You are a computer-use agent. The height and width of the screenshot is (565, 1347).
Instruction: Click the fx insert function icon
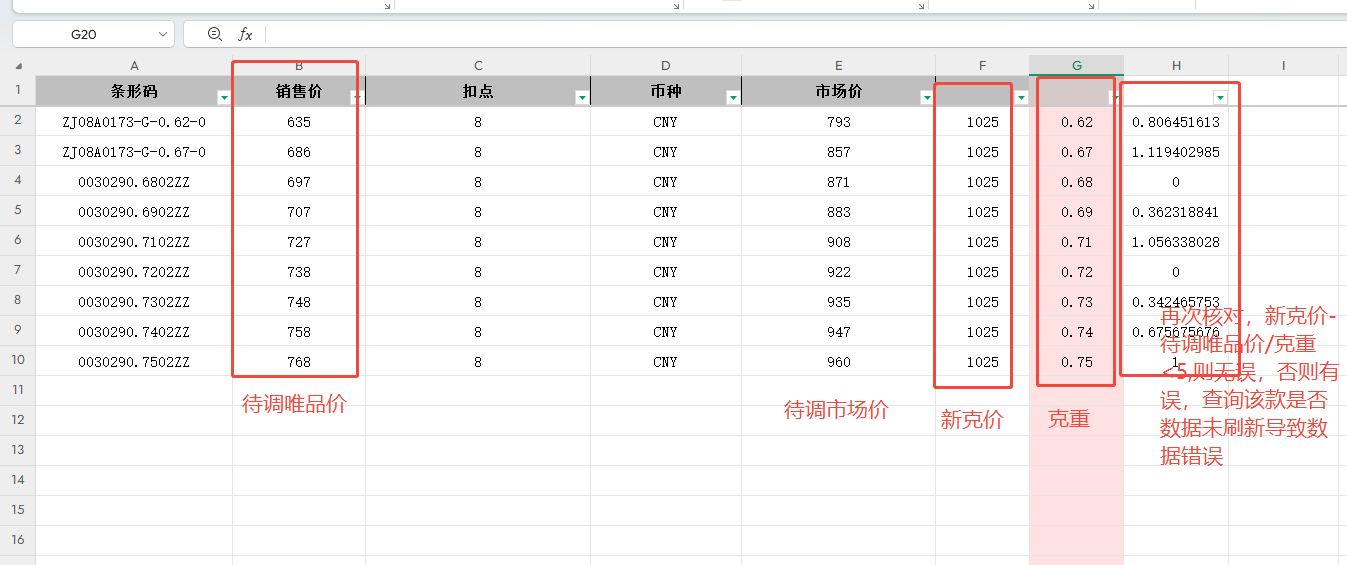(x=245, y=35)
